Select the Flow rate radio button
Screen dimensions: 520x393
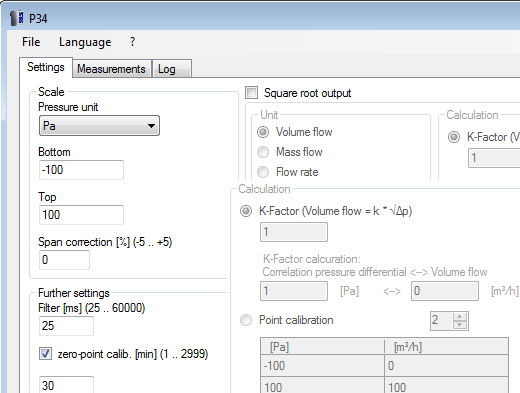263,172
